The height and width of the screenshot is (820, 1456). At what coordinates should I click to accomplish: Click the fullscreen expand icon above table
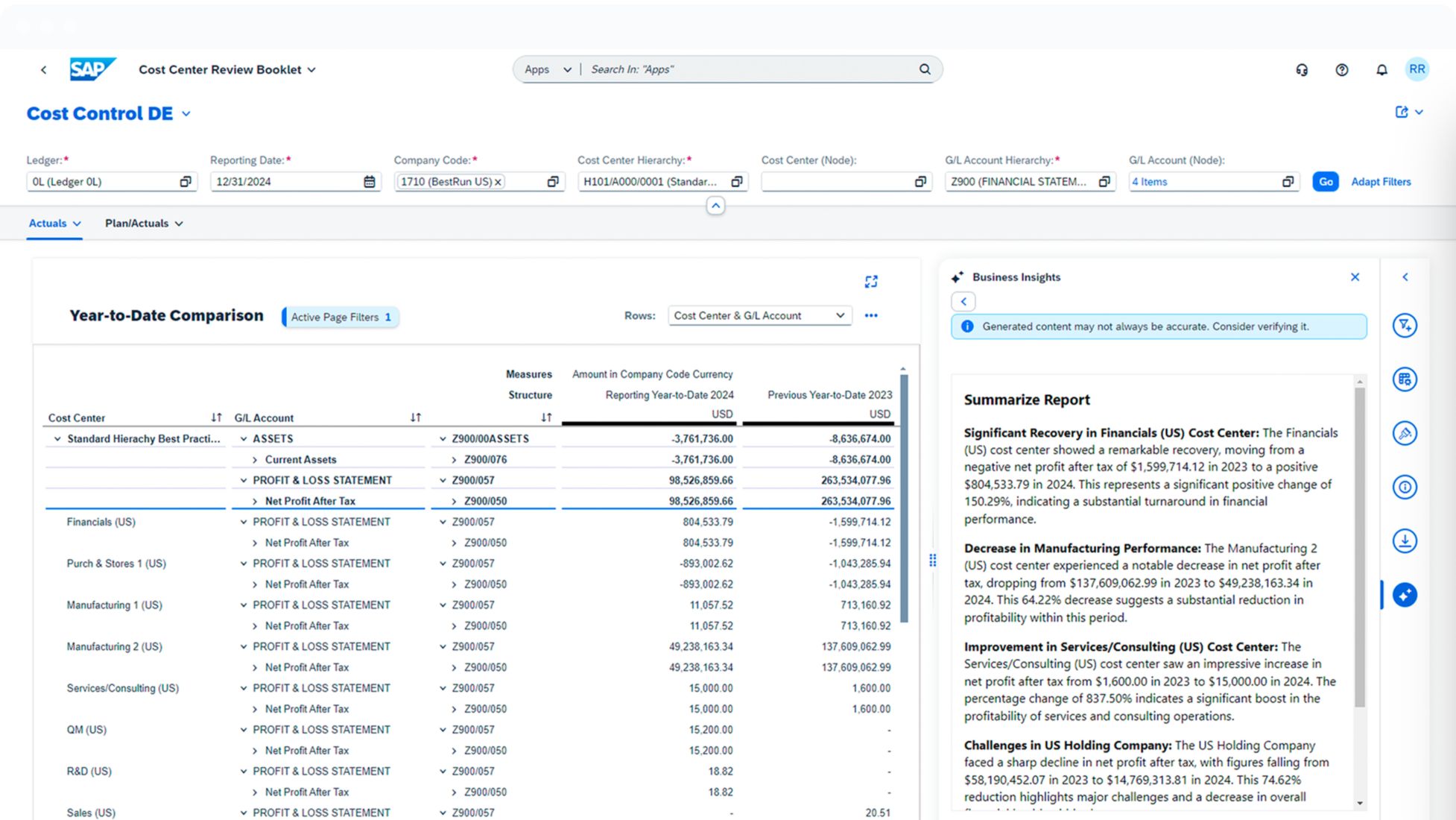[x=871, y=281]
